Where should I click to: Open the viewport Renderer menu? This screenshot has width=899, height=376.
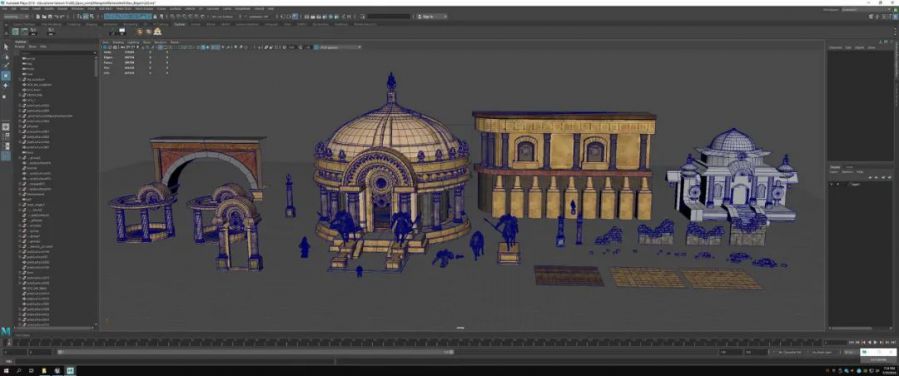(x=160, y=42)
